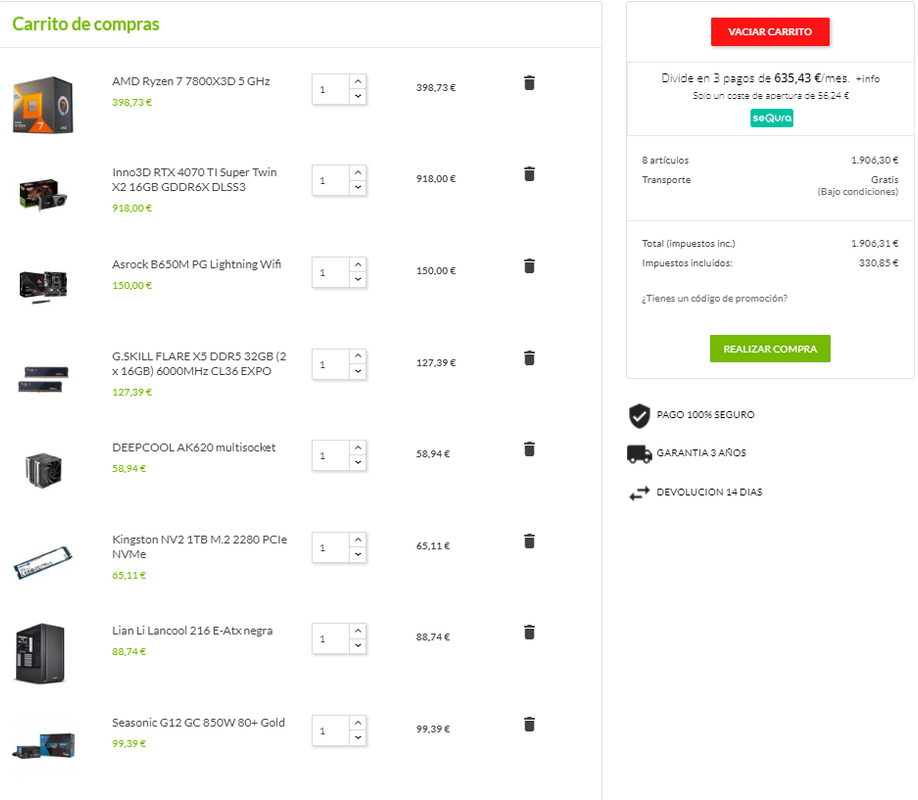Click the 'Gratis' transport value

[884, 180]
